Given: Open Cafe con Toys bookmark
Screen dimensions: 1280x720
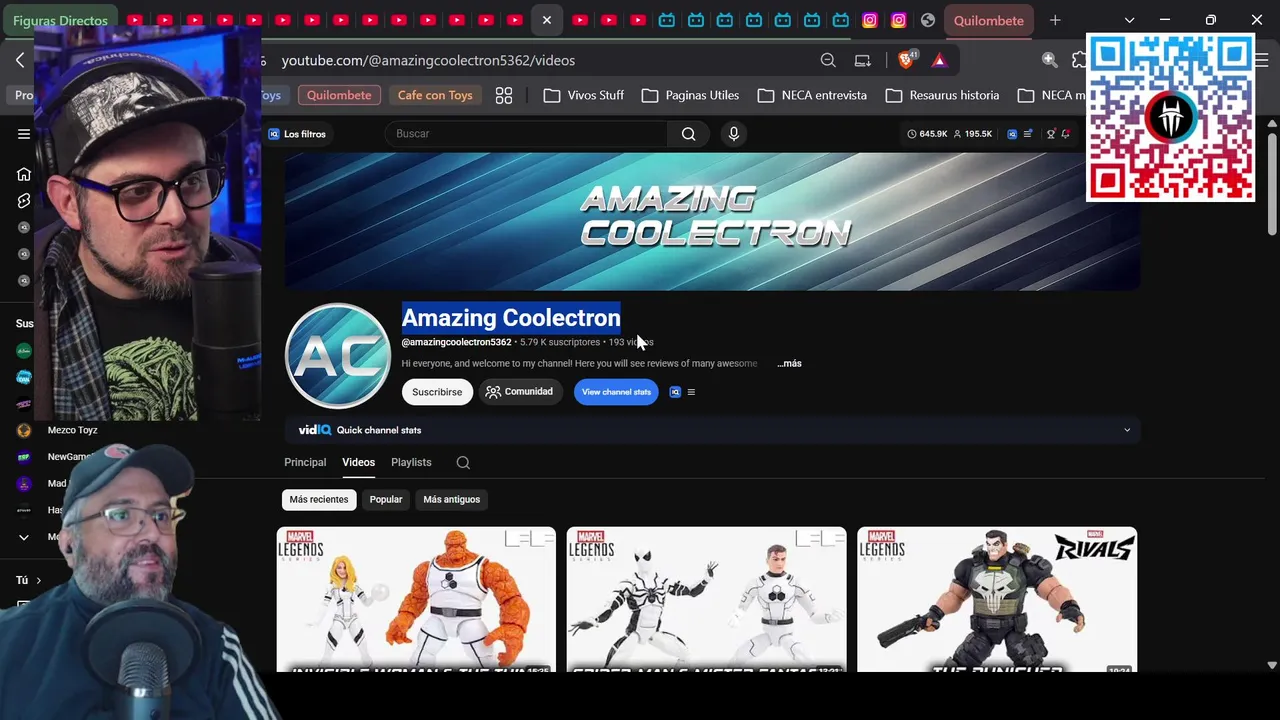Looking at the screenshot, I should tap(435, 95).
